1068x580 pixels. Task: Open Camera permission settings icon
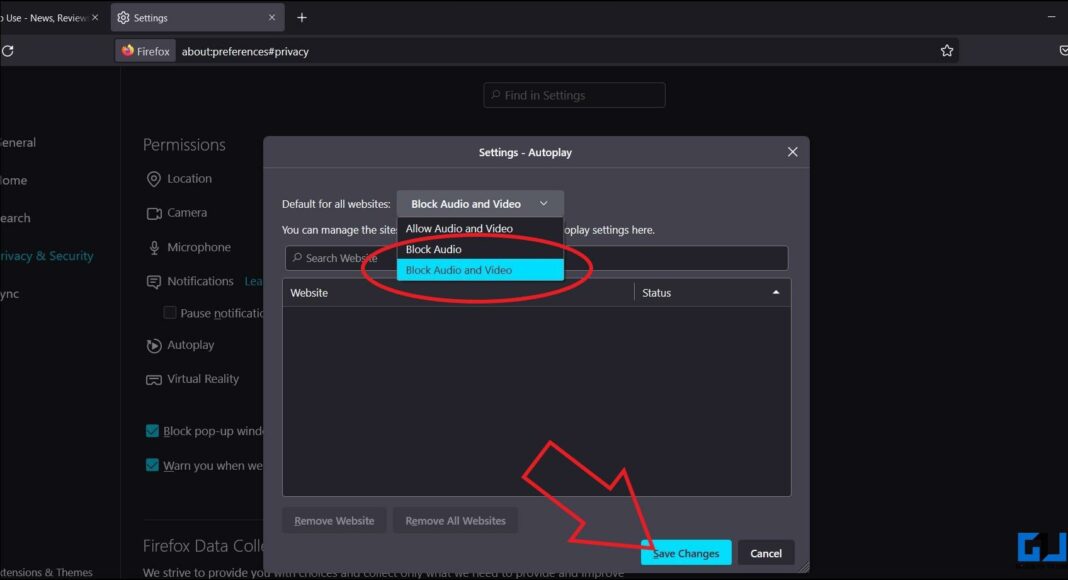pyautogui.click(x=154, y=212)
